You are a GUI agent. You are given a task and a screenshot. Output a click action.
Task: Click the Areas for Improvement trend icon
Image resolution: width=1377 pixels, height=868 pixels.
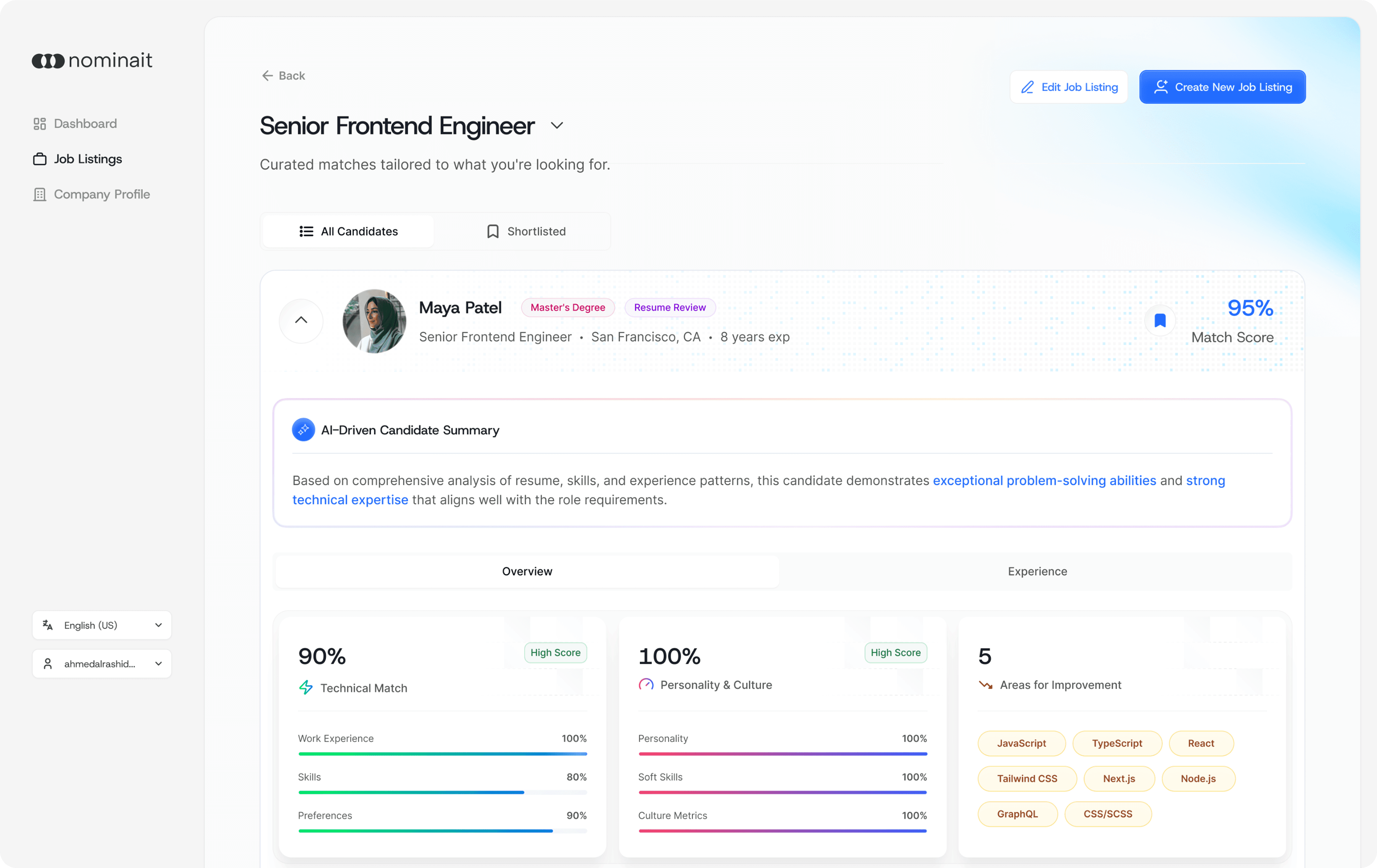tap(986, 685)
